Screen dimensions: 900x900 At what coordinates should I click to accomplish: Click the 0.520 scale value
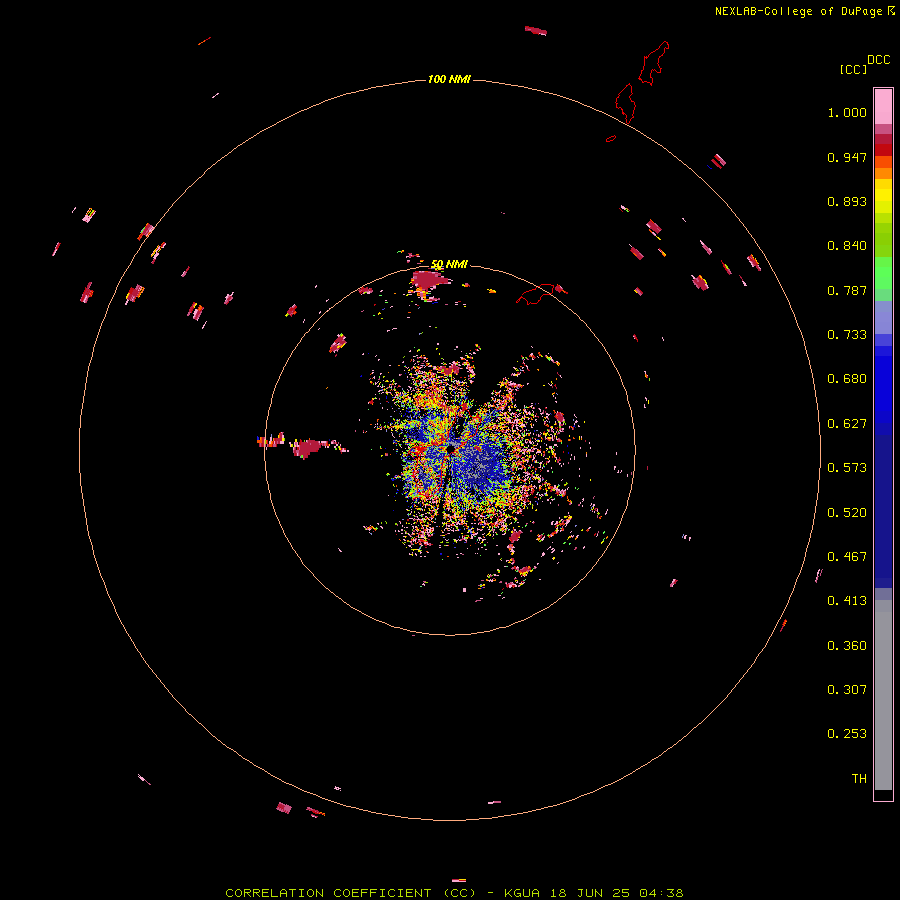[x=847, y=513]
